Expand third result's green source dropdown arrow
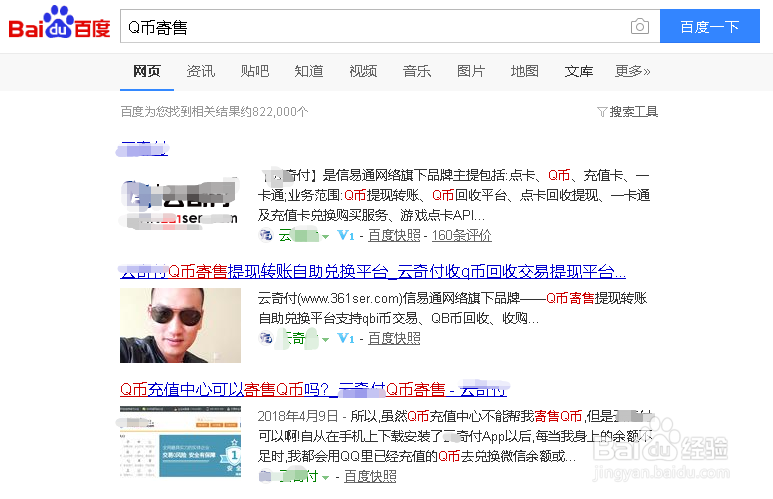Viewport: 773px width, 499px height. tap(325, 478)
